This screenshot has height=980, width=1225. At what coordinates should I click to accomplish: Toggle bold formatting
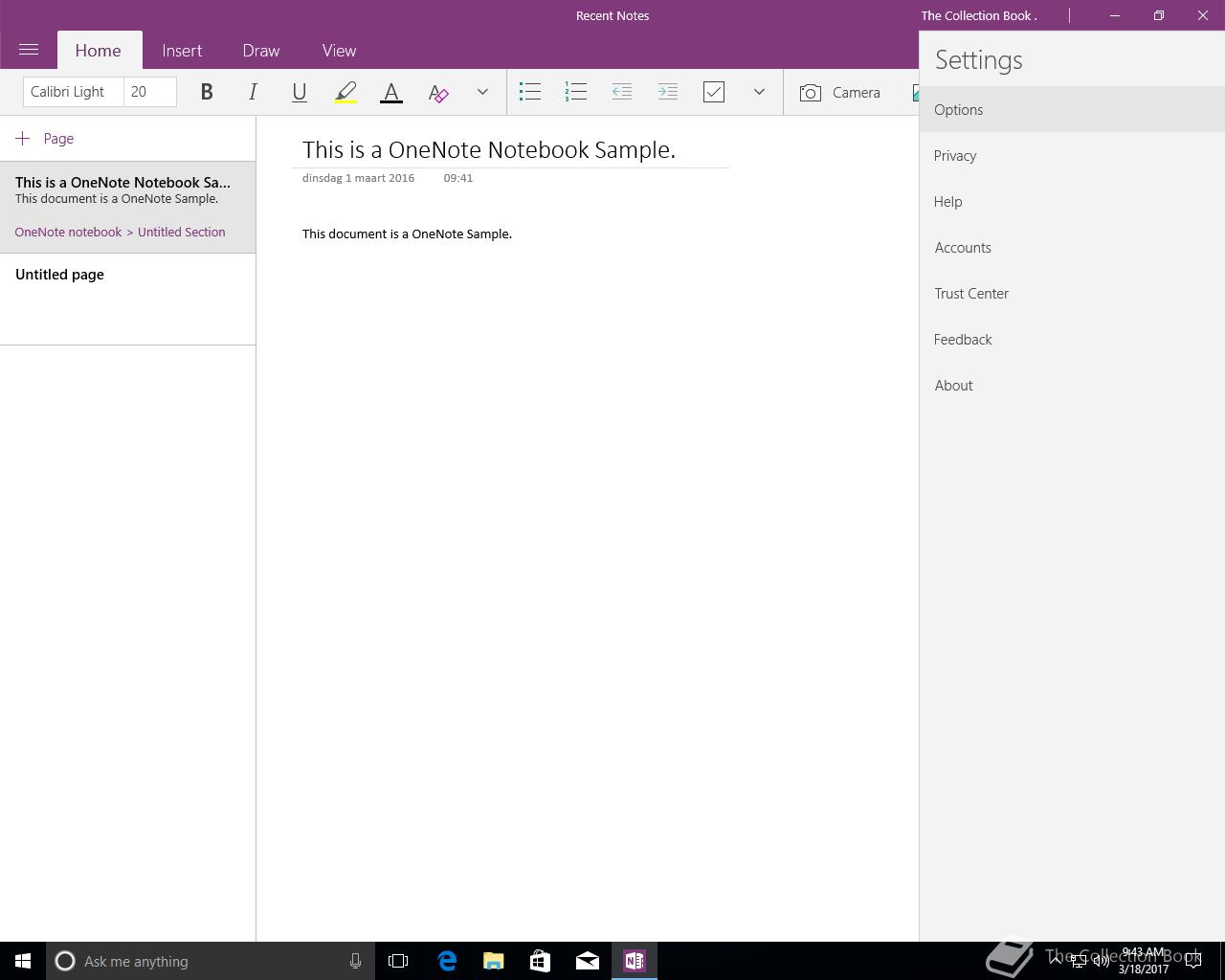pos(207,92)
